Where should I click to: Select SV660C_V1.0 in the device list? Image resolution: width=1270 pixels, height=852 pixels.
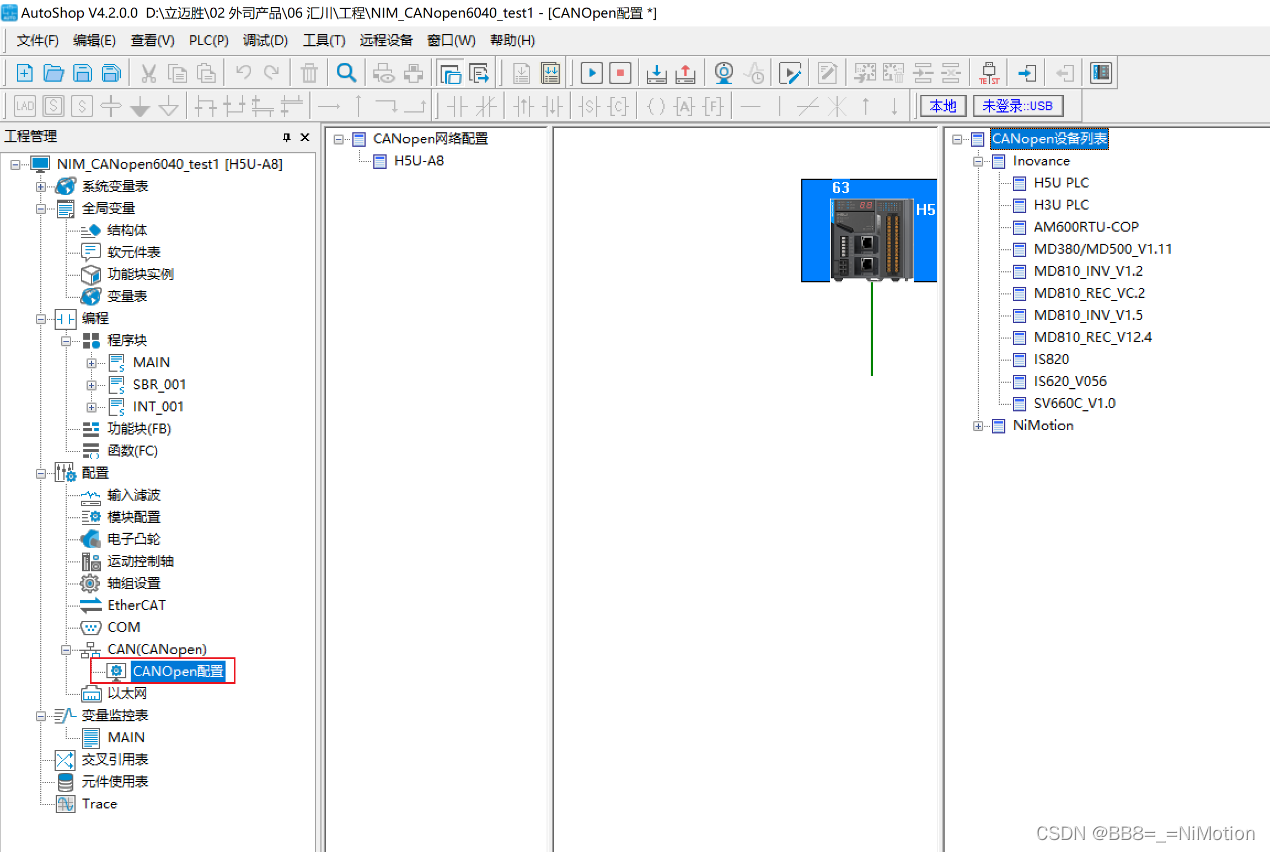coord(1074,403)
